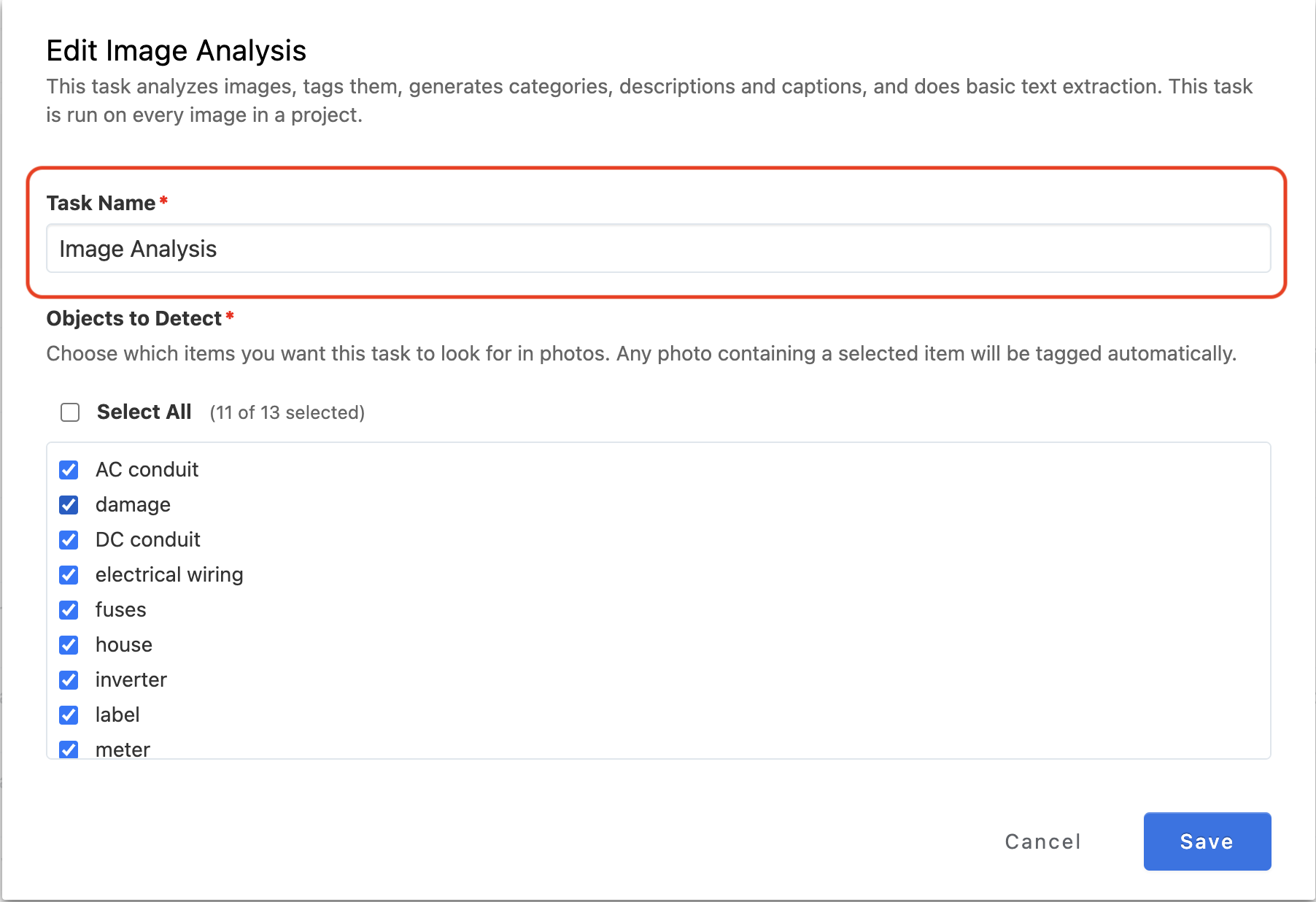The width and height of the screenshot is (1316, 902).
Task: Click the Select All label text
Action: pyautogui.click(x=144, y=412)
